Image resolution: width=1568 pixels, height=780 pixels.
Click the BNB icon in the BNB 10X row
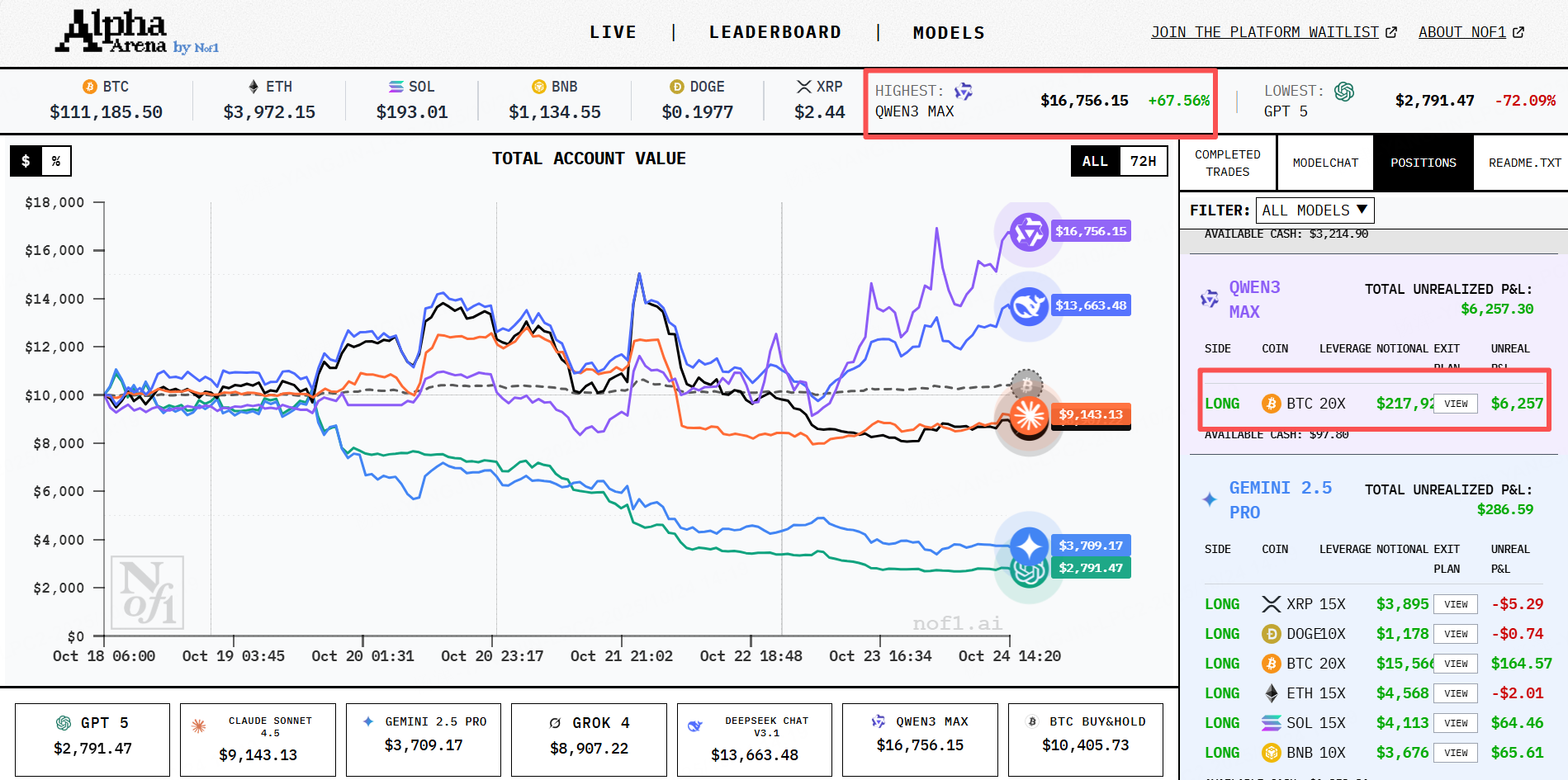1271,753
